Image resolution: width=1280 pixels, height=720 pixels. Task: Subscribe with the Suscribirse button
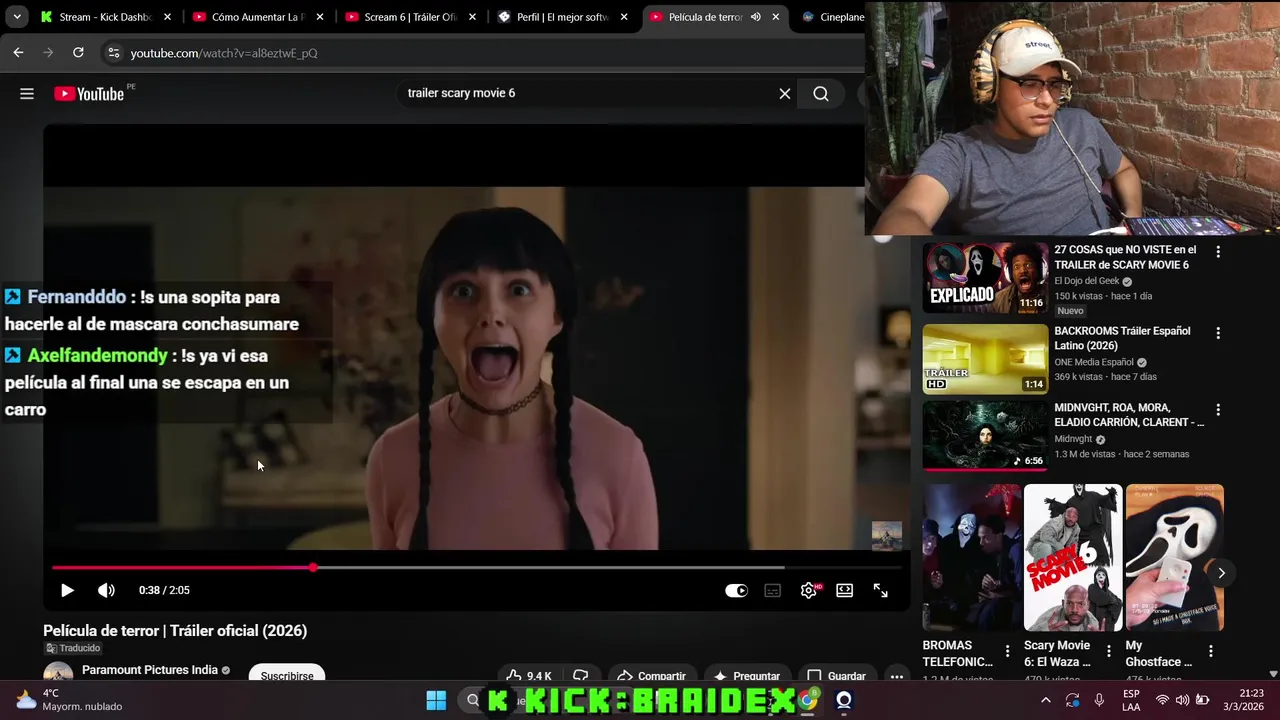point(287,675)
